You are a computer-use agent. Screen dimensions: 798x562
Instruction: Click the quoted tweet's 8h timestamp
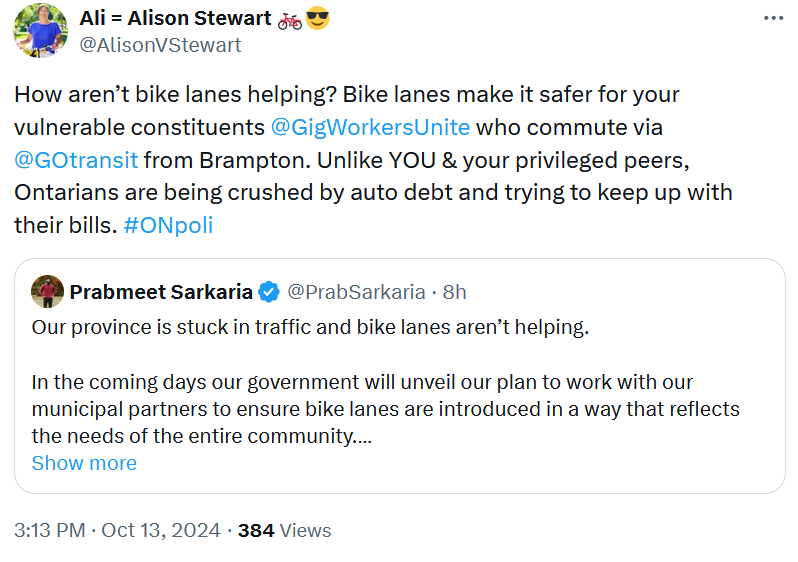click(x=455, y=292)
